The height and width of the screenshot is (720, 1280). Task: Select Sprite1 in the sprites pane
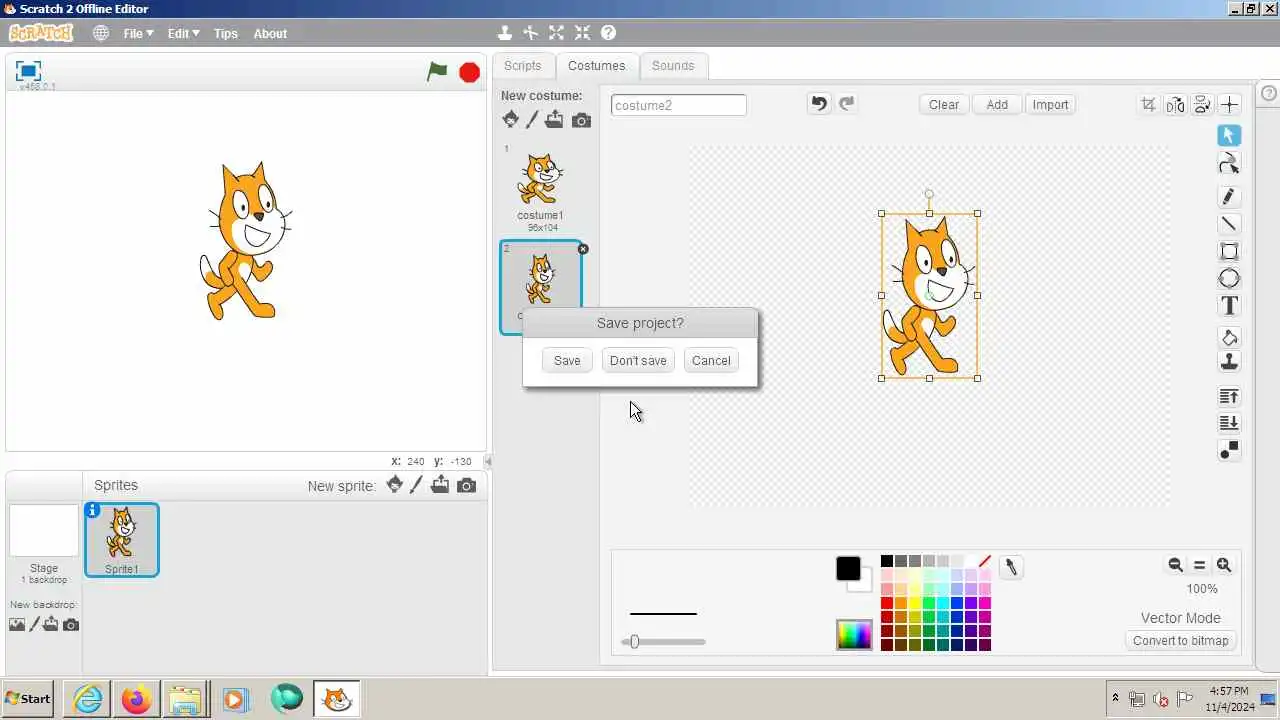(x=121, y=540)
